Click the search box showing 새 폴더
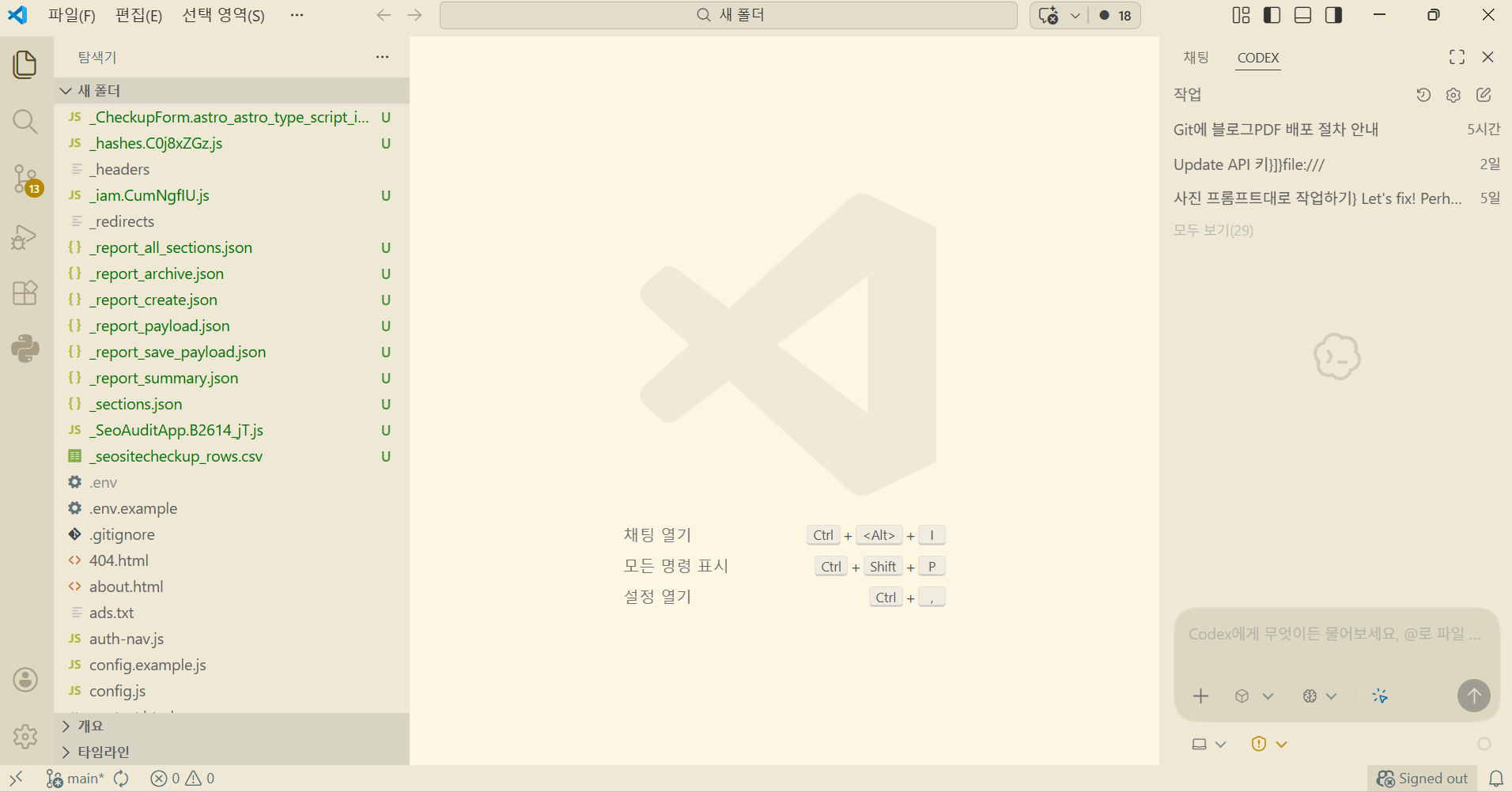1512x792 pixels. pos(728,15)
